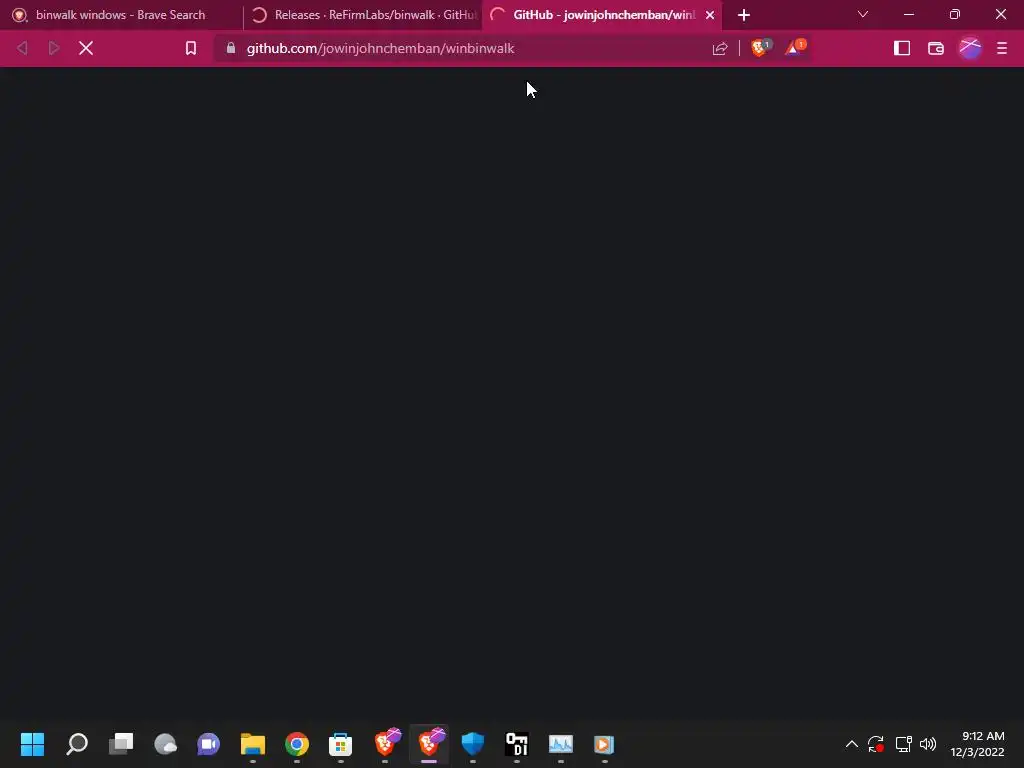Image resolution: width=1024 pixels, height=768 pixels.
Task: Switch to Releases ReFirmLabs/binwalk tab
Action: [x=366, y=15]
